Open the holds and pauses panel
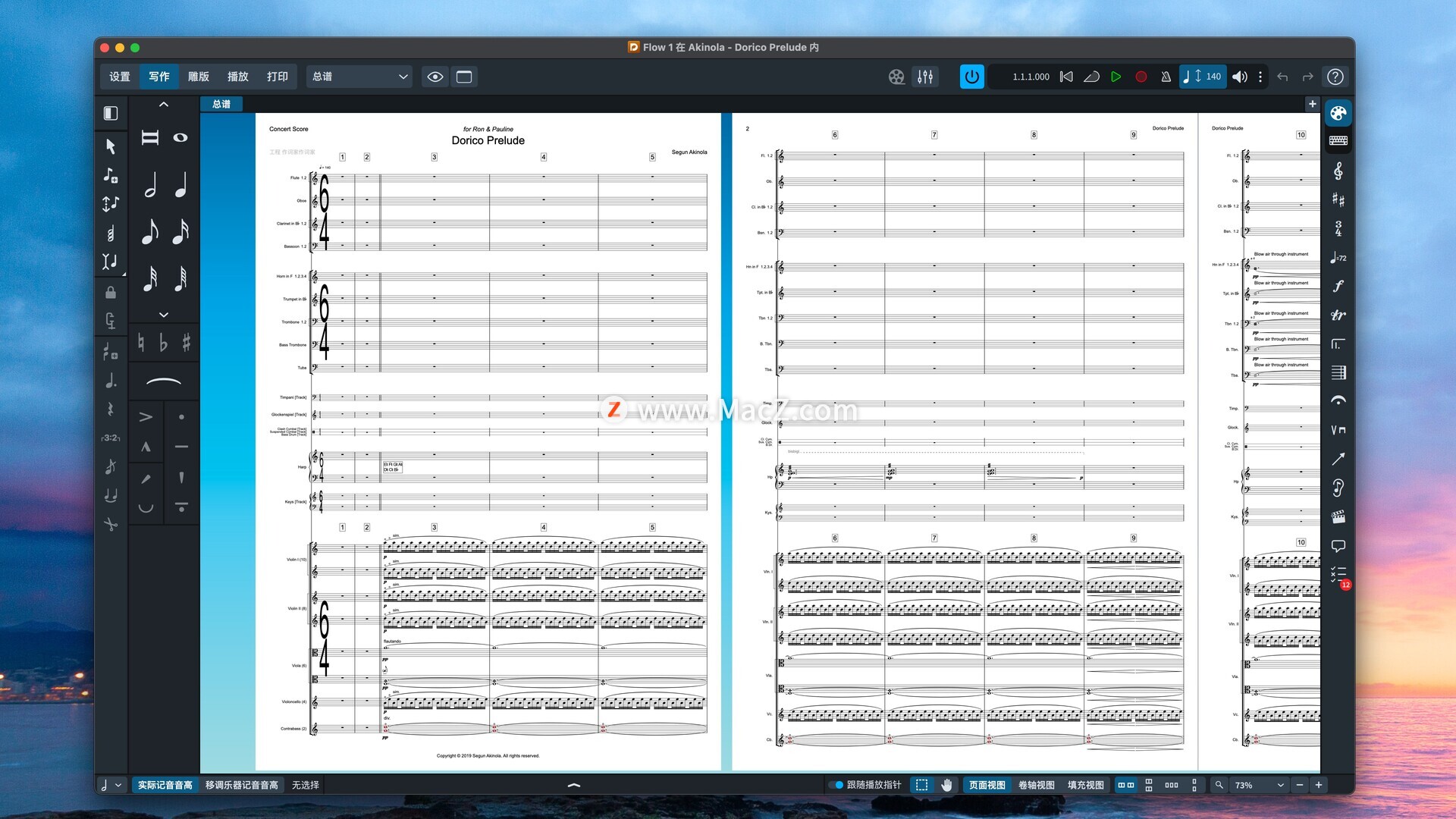The height and width of the screenshot is (819, 1456). [1338, 400]
